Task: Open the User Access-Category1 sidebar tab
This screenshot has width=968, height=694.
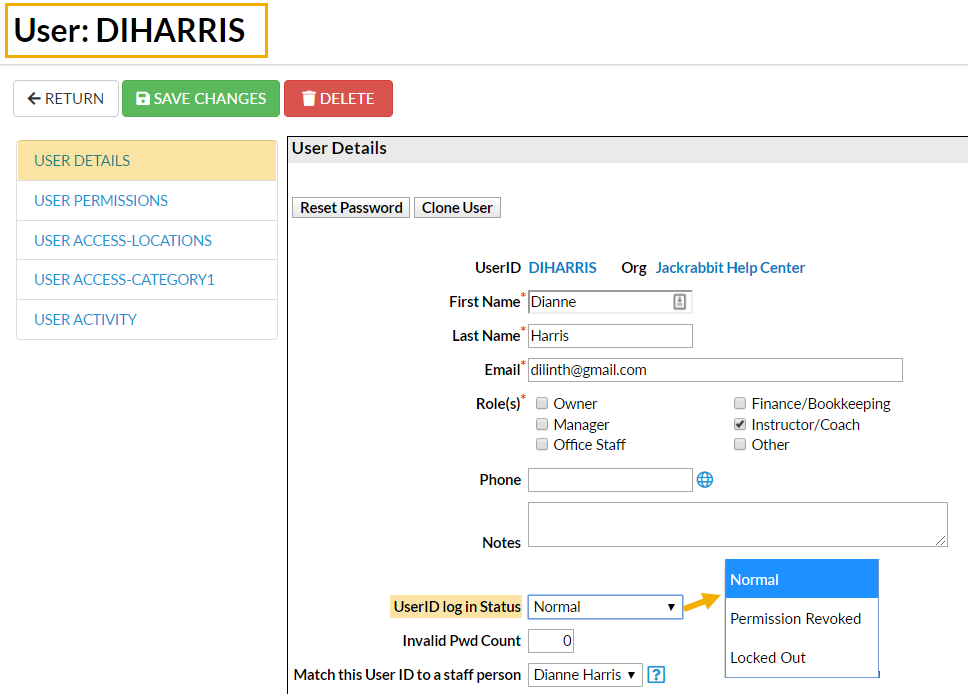Action: click(x=147, y=280)
